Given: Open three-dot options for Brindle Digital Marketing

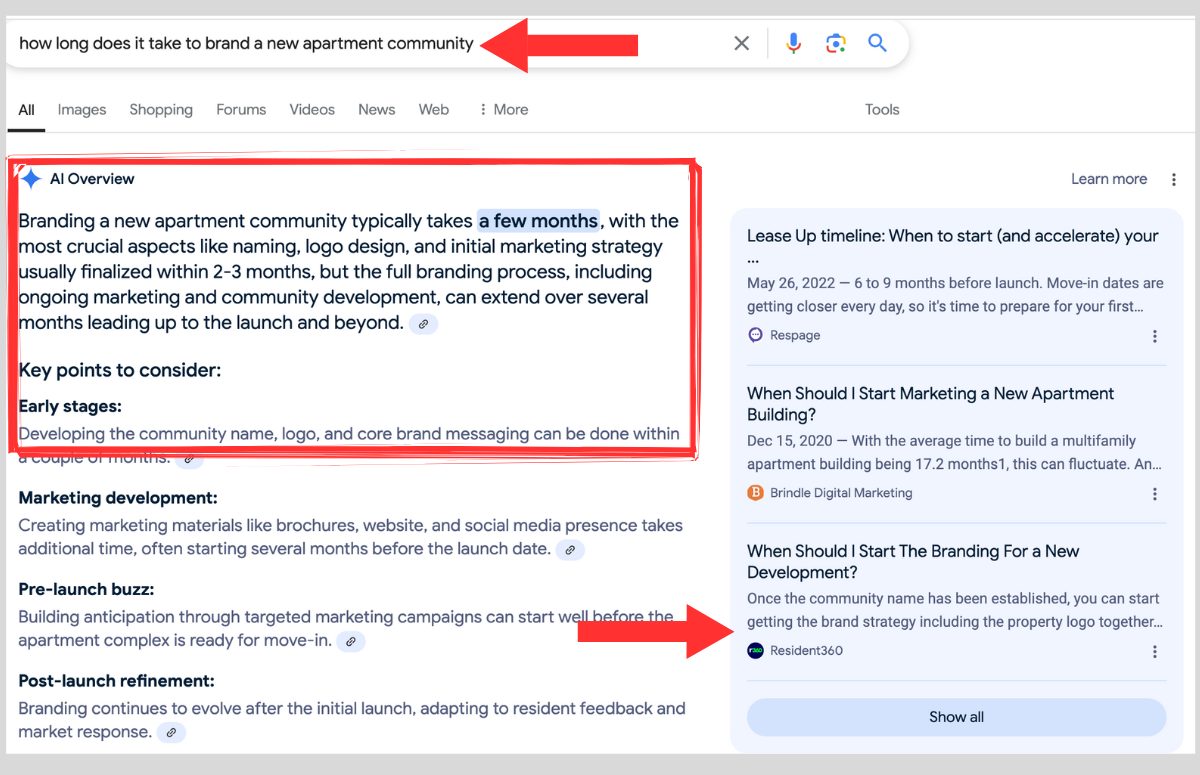Looking at the screenshot, I should pyautogui.click(x=1155, y=494).
